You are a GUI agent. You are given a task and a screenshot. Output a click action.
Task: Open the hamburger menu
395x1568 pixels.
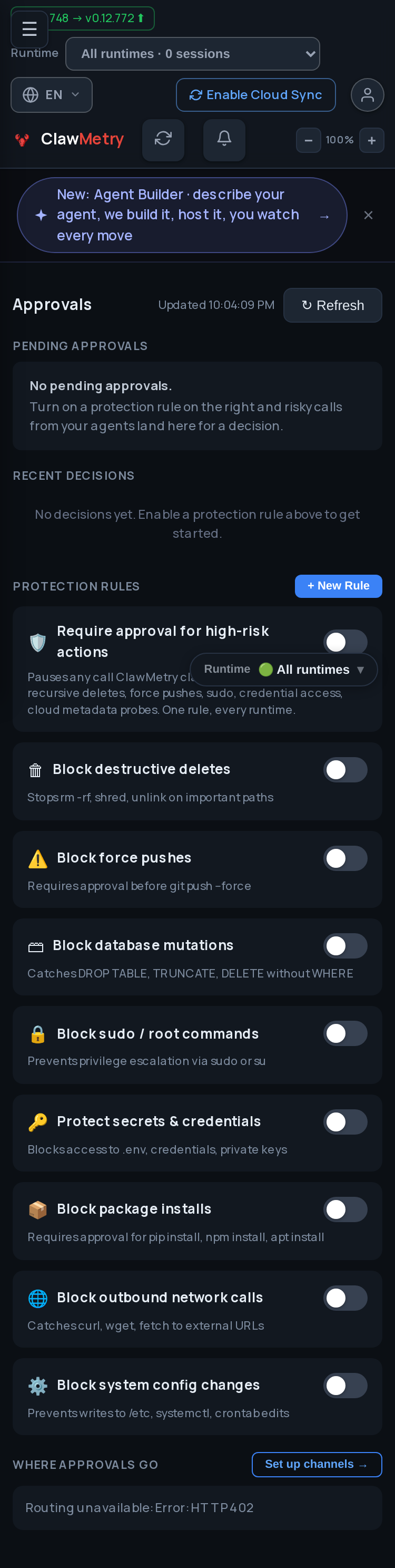point(29,28)
